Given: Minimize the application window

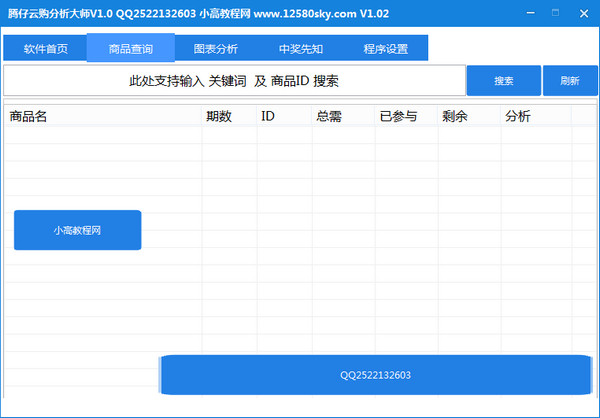Looking at the screenshot, I should (529, 11).
